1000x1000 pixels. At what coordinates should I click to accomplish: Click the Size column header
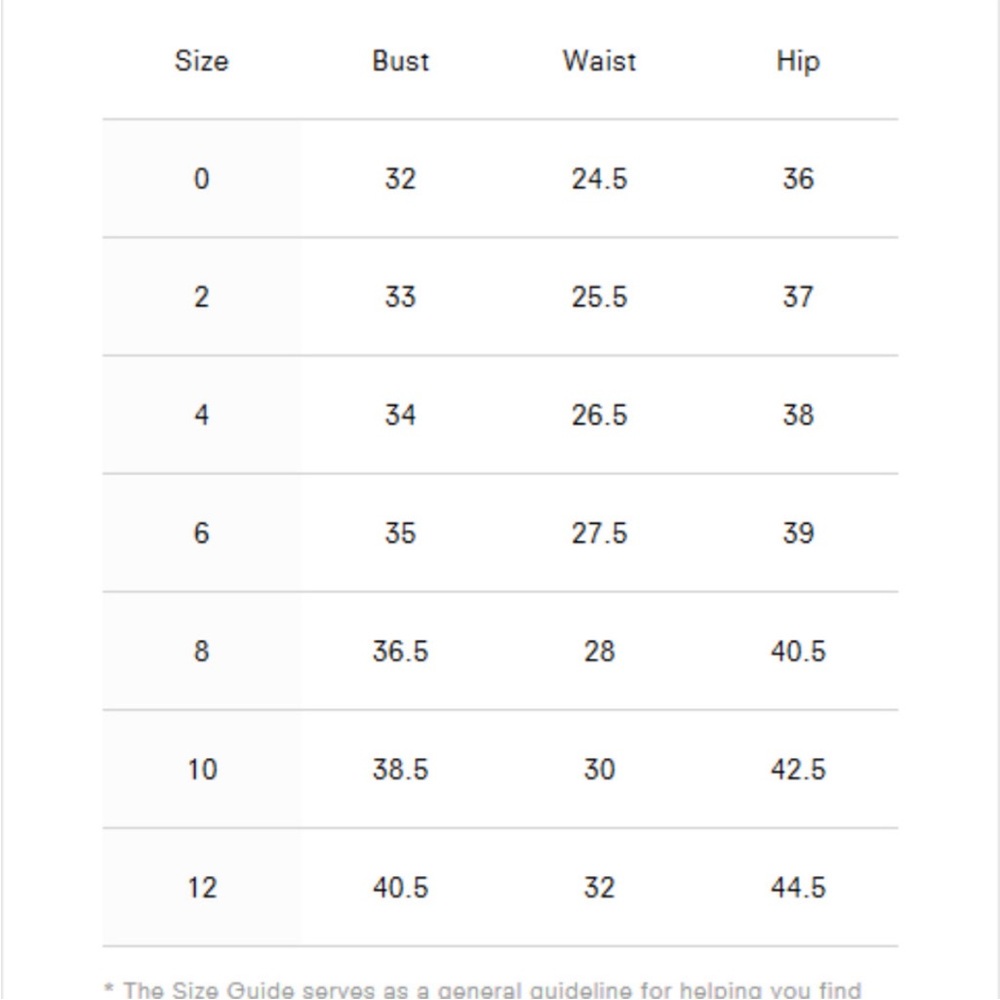(202, 61)
